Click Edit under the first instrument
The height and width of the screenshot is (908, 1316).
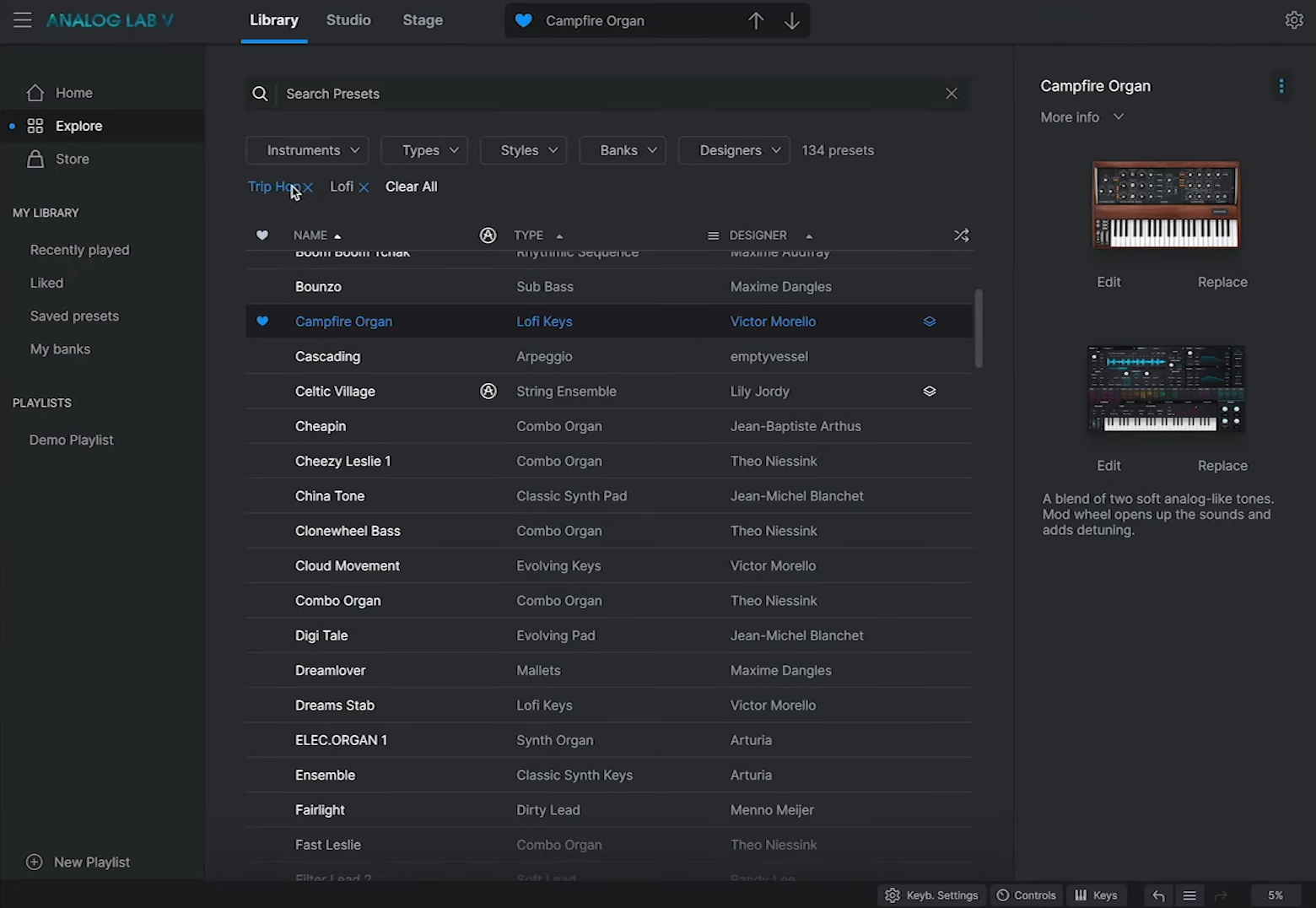pyautogui.click(x=1108, y=282)
